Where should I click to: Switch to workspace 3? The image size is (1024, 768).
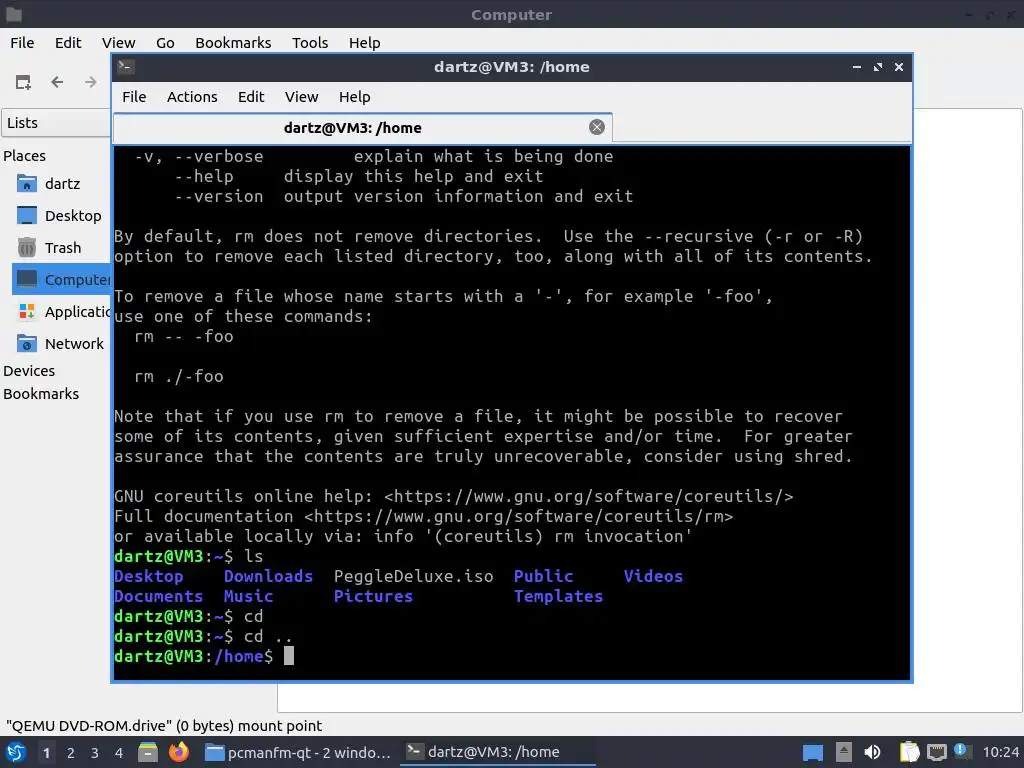[x=95, y=752]
